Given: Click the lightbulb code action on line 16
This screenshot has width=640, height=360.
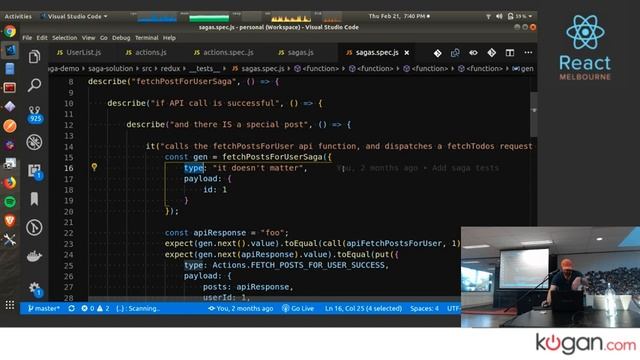Looking at the screenshot, I should pyautogui.click(x=94, y=167).
